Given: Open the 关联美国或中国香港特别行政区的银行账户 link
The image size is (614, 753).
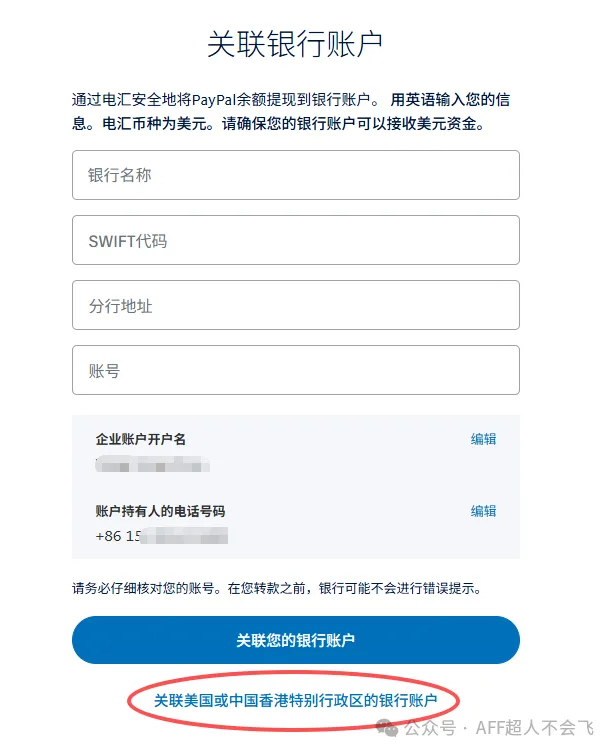Looking at the screenshot, I should (295, 701).
